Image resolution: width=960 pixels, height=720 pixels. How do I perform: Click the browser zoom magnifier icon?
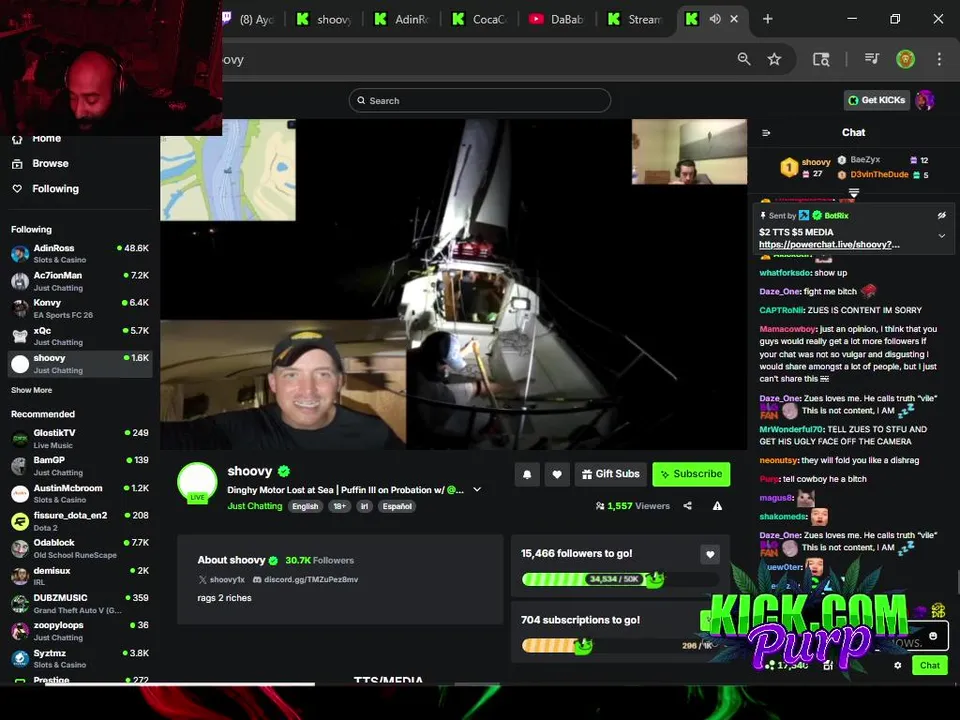tap(744, 59)
